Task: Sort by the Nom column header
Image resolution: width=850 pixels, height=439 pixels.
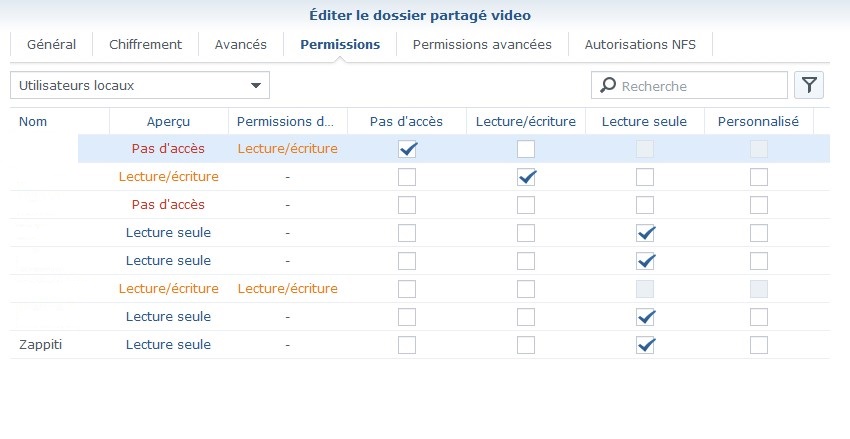Action: [33, 121]
